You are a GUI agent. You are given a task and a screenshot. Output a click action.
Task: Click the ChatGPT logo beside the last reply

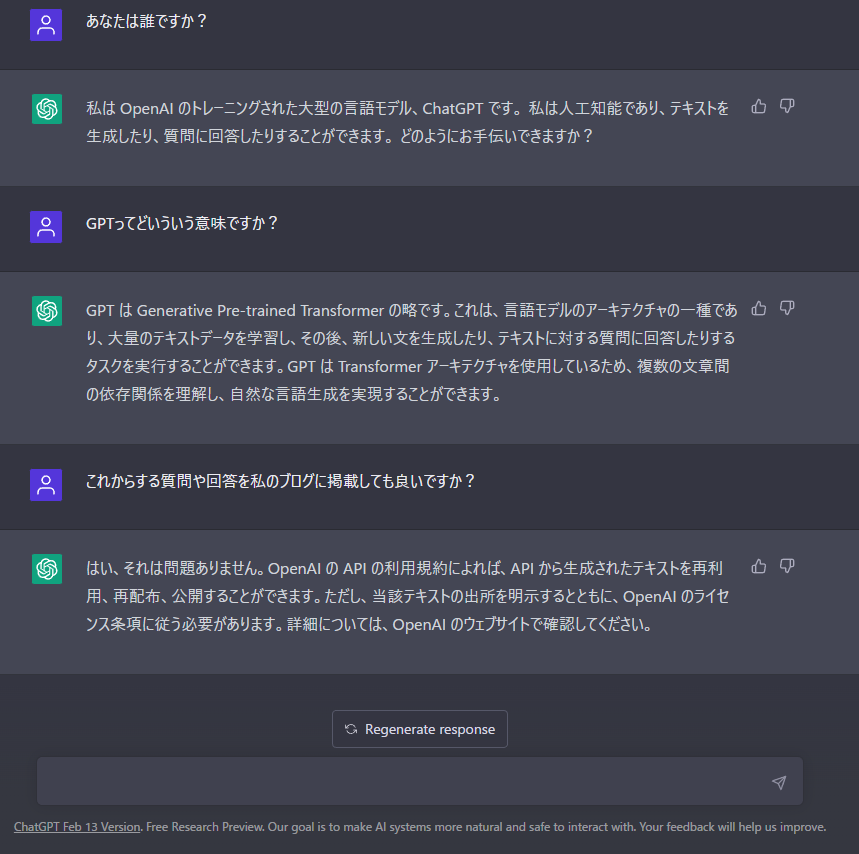[x=46, y=569]
